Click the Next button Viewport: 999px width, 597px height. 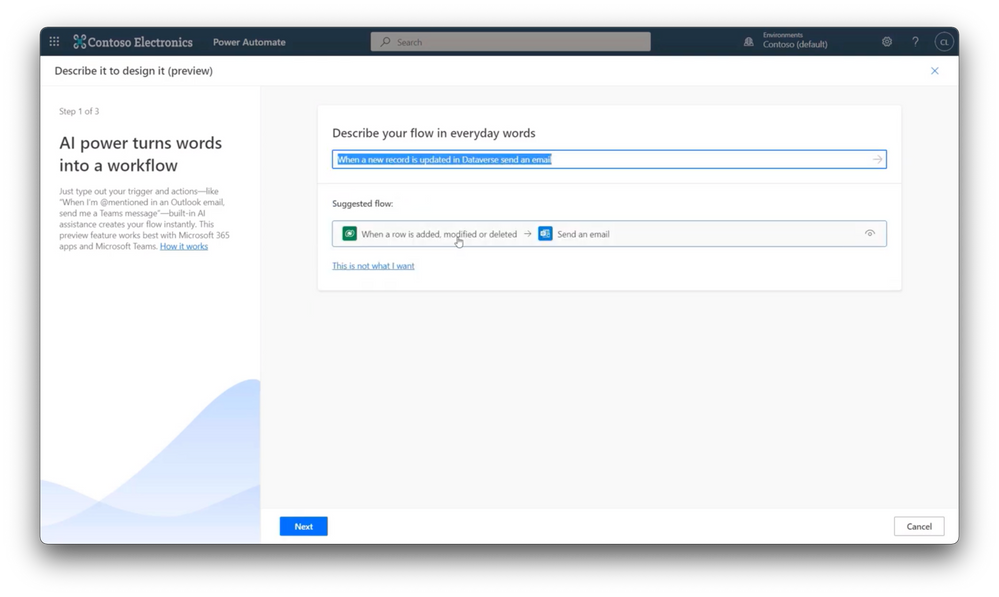pyautogui.click(x=303, y=526)
